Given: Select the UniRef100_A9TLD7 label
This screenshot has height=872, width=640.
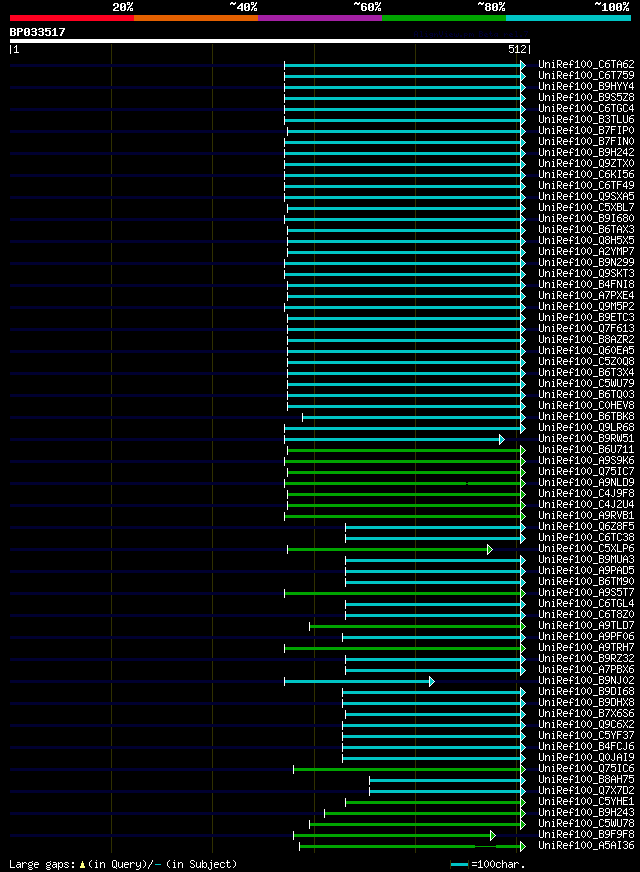Looking at the screenshot, I should 586,626.
